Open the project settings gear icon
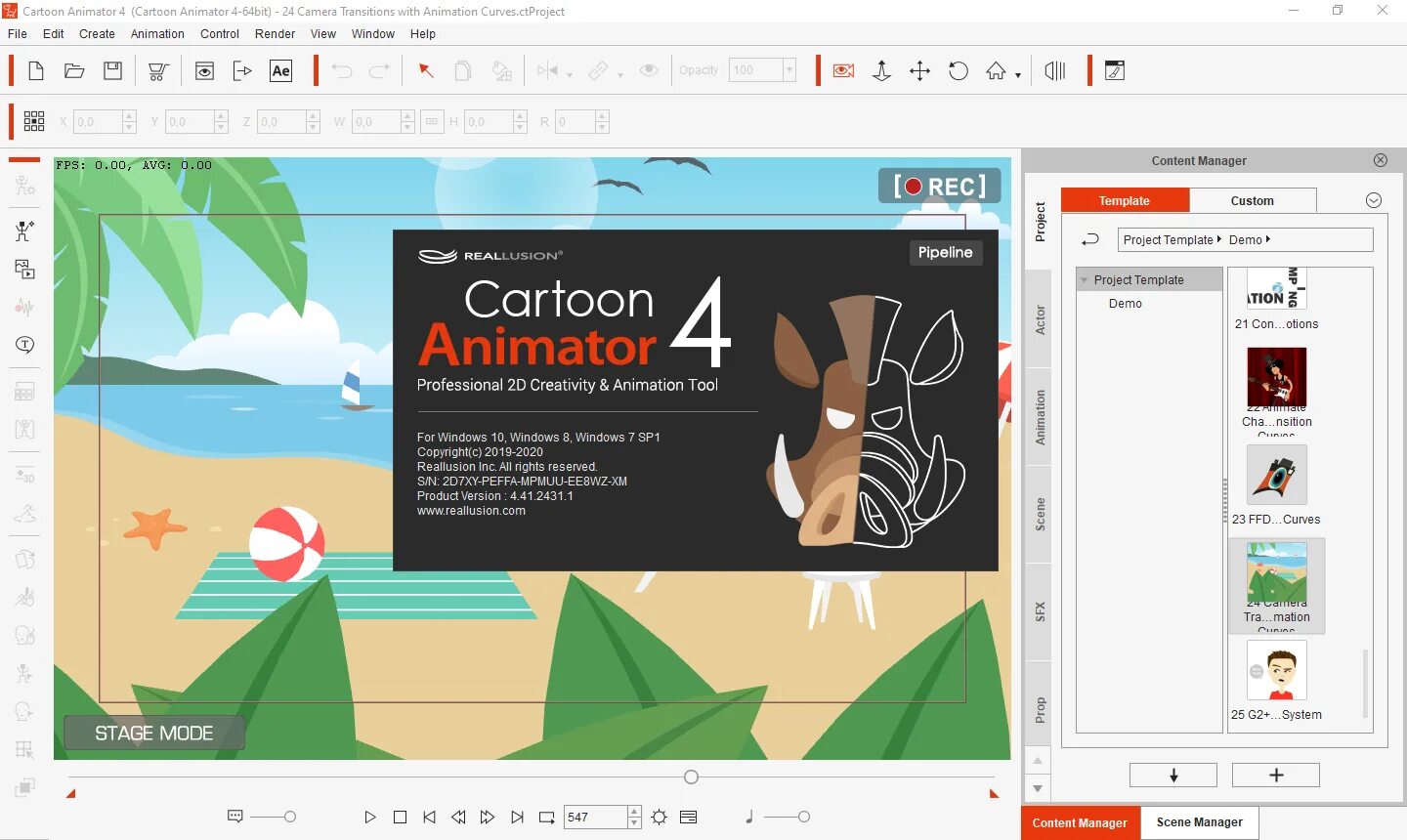1407x840 pixels. coord(660,817)
